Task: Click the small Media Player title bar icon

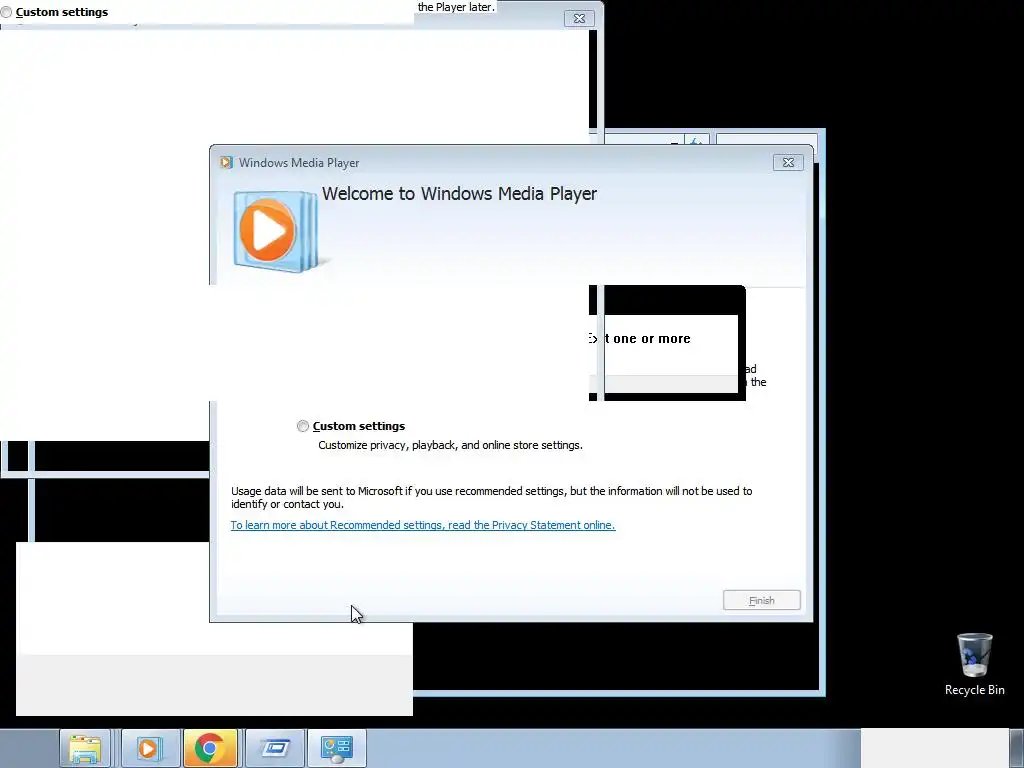Action: point(226,163)
